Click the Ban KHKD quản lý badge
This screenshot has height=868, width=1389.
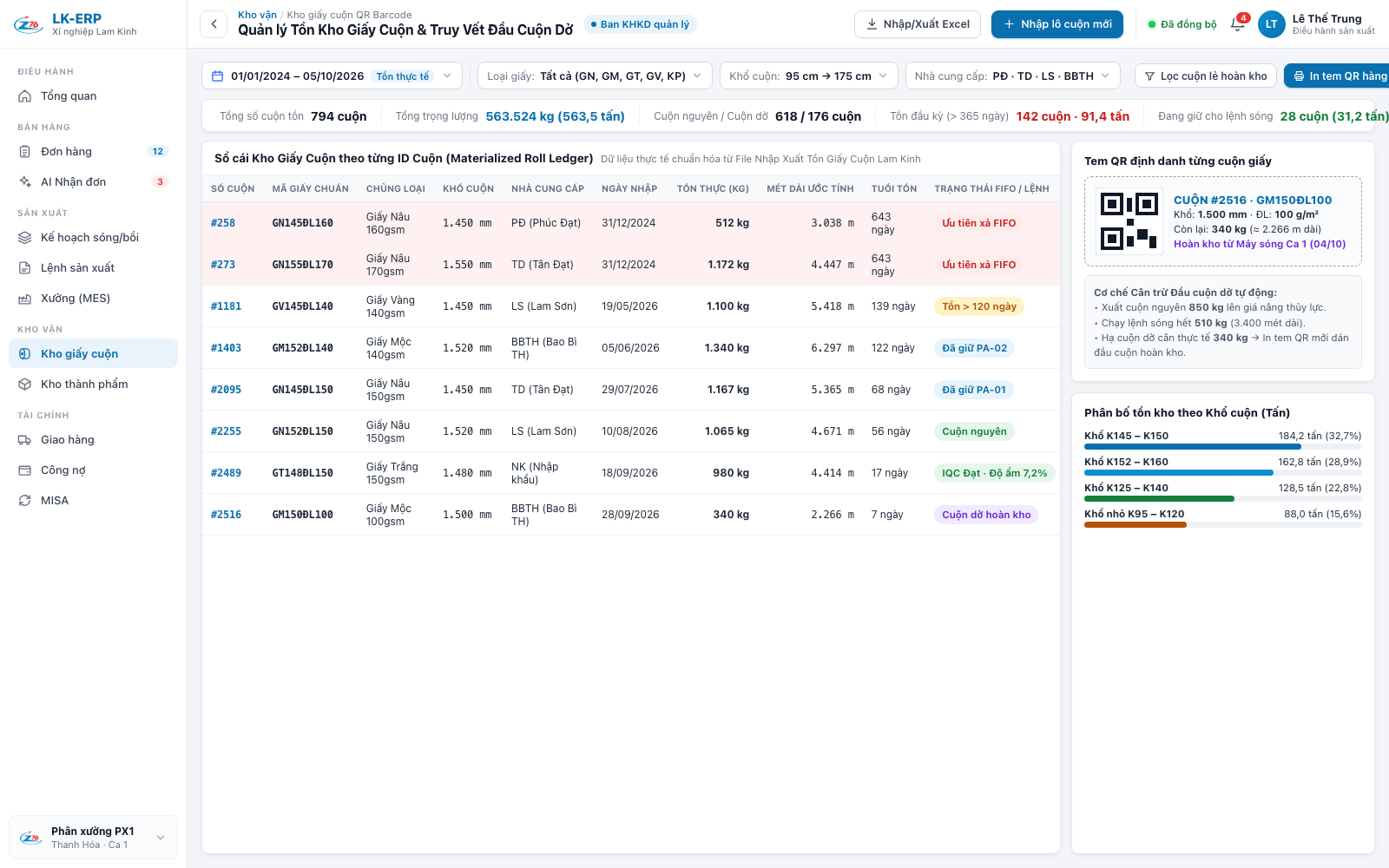coord(640,24)
